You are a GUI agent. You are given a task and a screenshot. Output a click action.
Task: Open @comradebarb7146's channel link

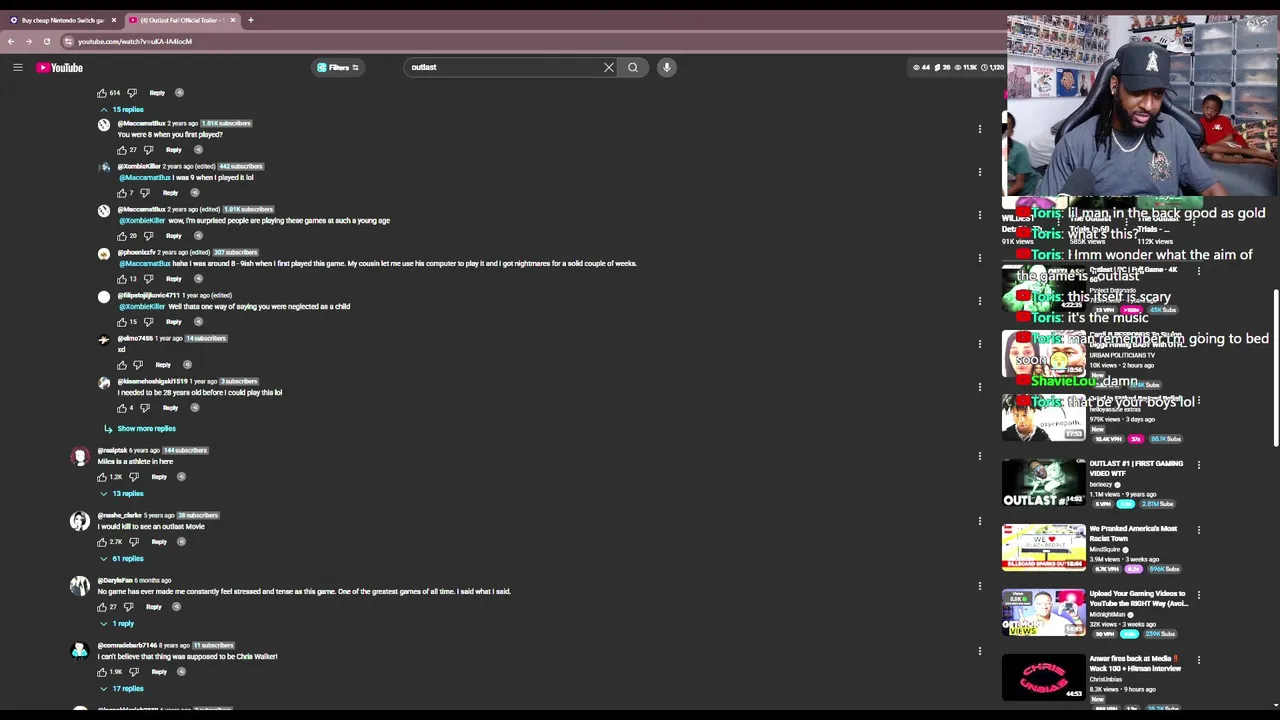coord(127,645)
